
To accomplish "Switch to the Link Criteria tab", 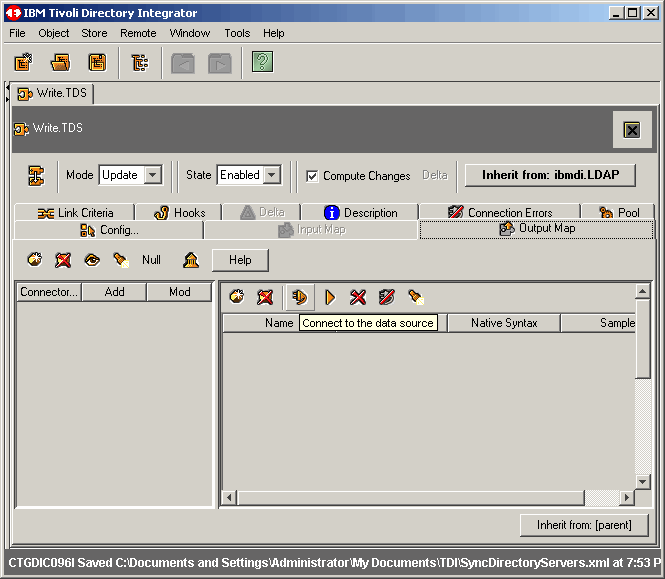I will tap(75, 213).
